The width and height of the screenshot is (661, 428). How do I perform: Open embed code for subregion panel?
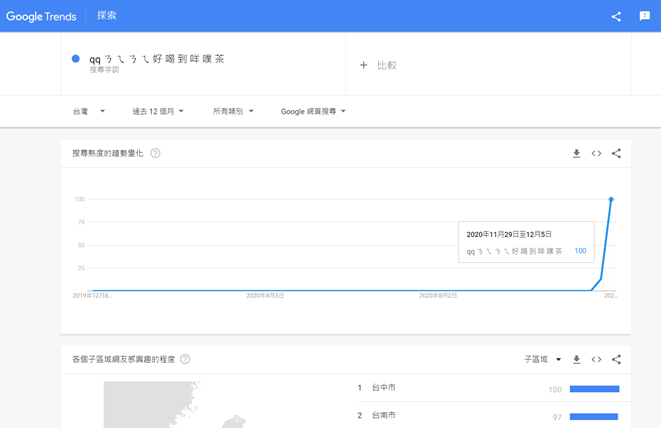596,359
